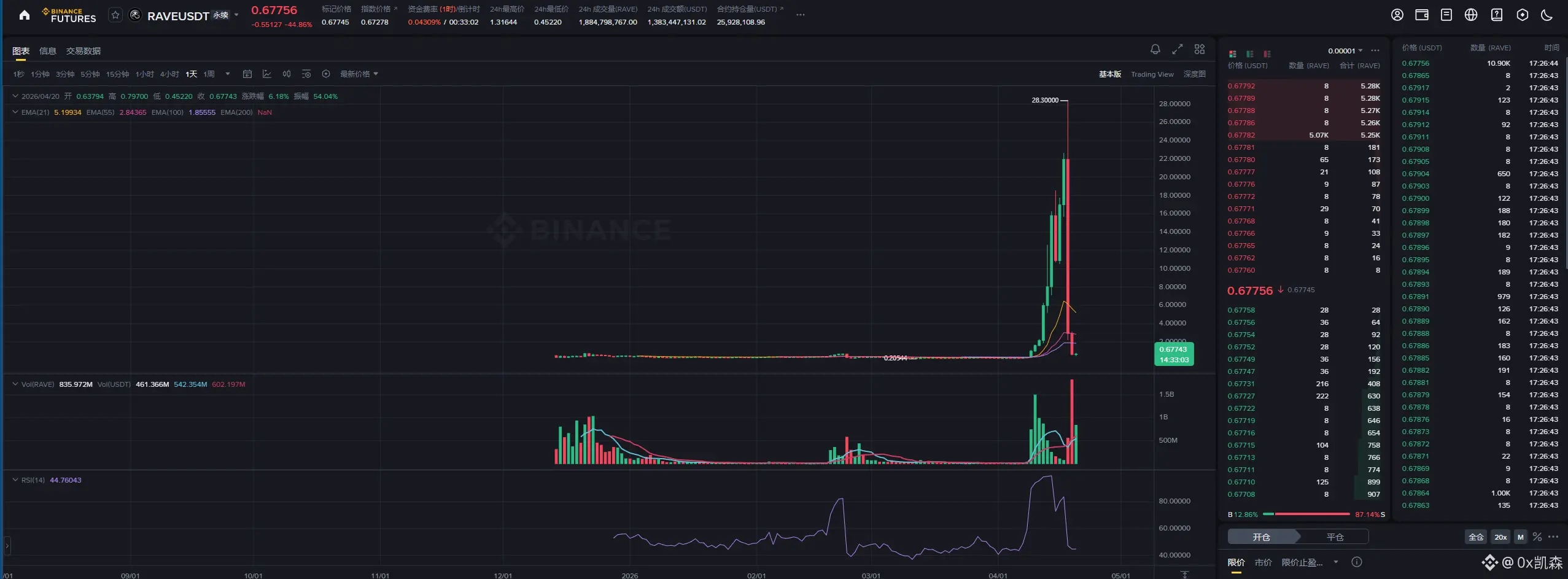This screenshot has width=1568, height=579.
Task: Open the percent calculator icon
Action: point(1537,537)
